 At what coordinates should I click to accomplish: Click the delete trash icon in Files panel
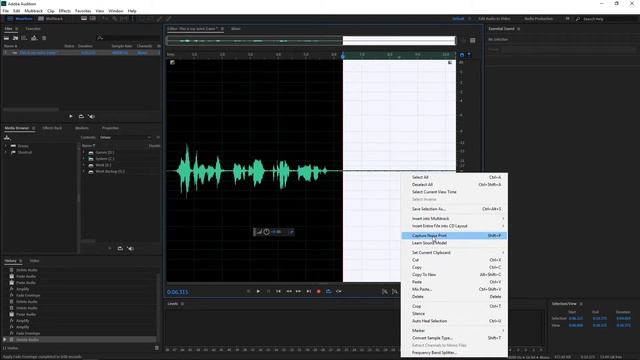click(x=44, y=38)
